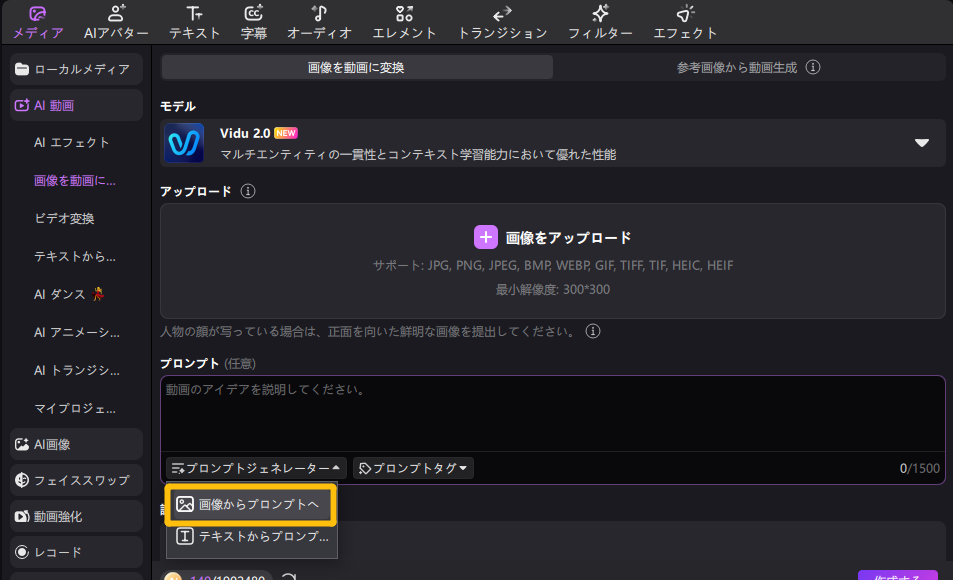The height and width of the screenshot is (580, 953).
Task: Open the トランジション tab
Action: 502,22
